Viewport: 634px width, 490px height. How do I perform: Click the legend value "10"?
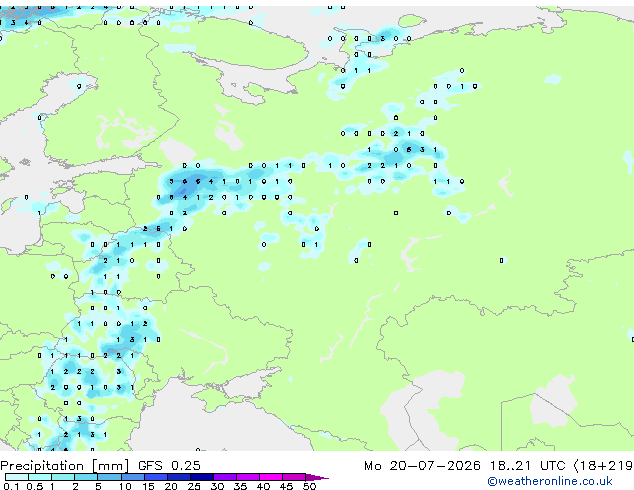coord(125,486)
